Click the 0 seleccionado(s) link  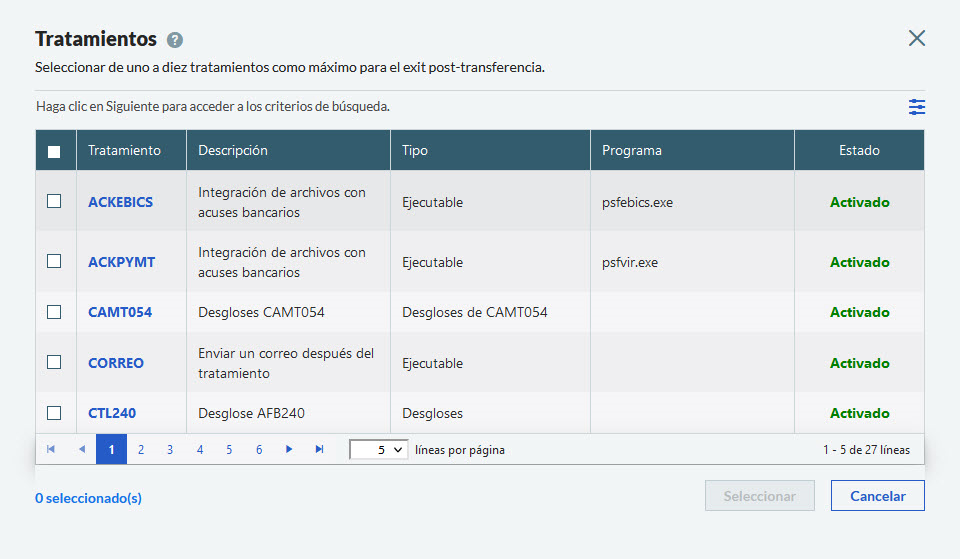tap(88, 498)
